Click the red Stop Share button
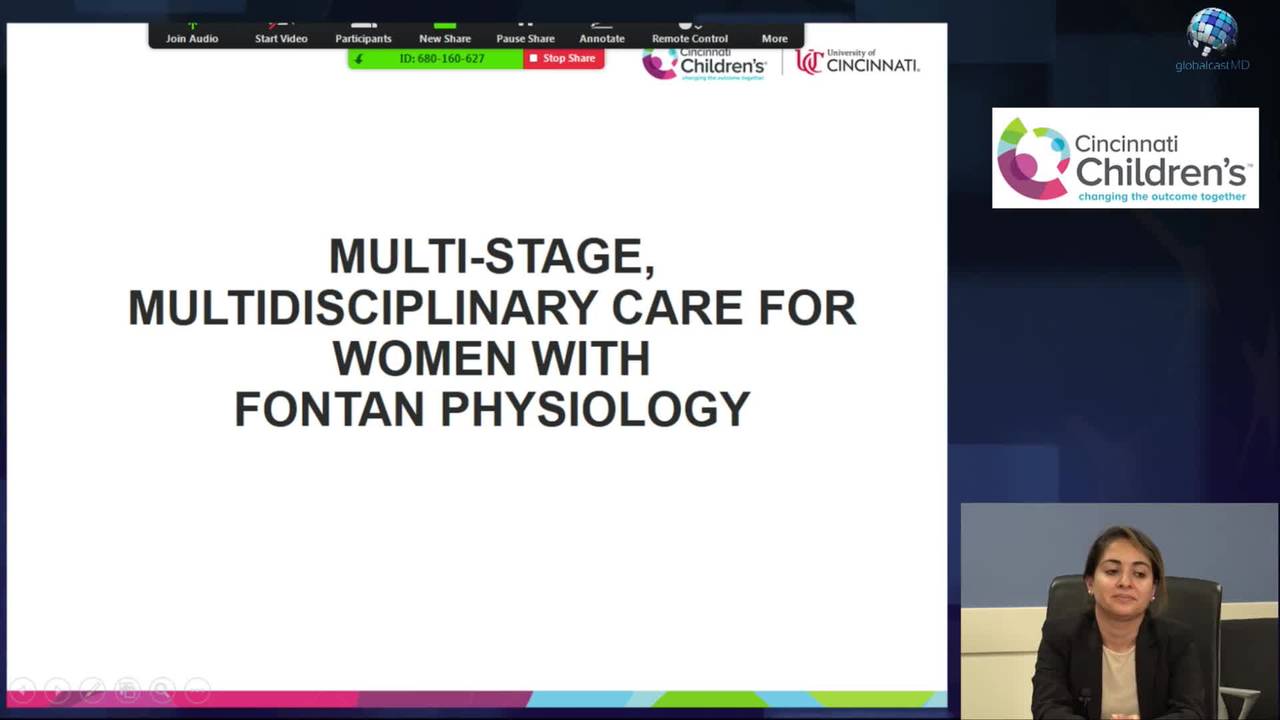Screen dimensions: 1280x720 pos(563,59)
